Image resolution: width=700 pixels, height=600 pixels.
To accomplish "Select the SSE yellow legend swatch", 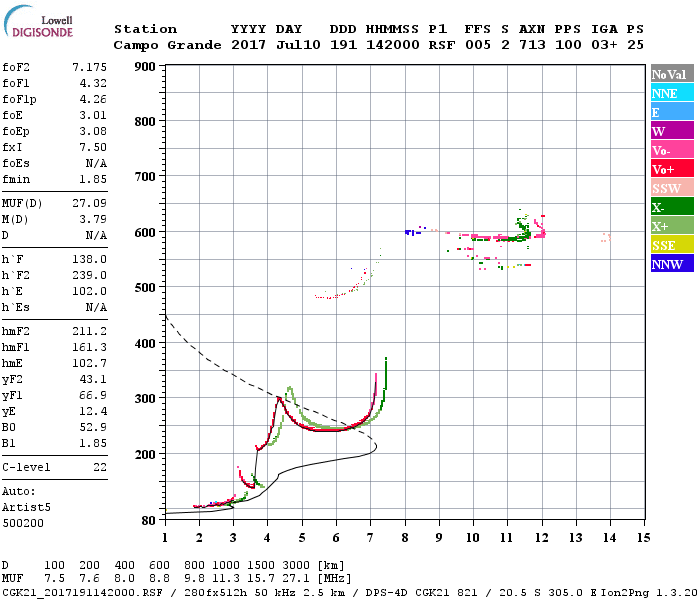I will click(x=672, y=244).
